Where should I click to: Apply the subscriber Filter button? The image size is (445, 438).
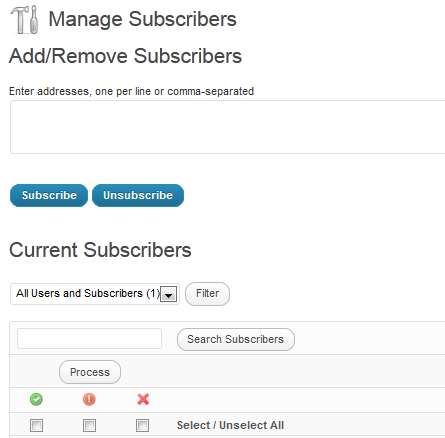click(207, 294)
